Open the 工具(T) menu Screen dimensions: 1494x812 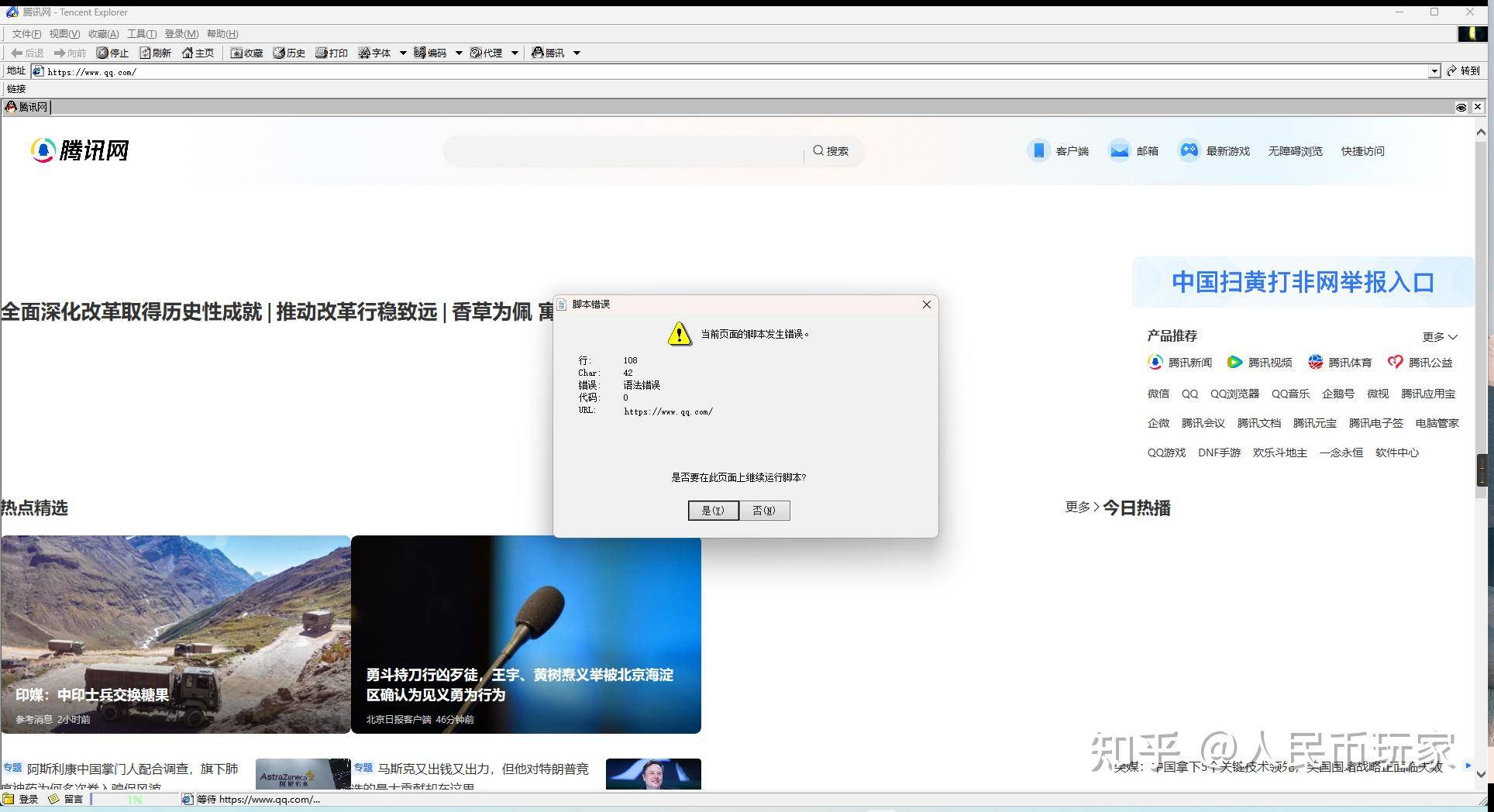coord(142,33)
